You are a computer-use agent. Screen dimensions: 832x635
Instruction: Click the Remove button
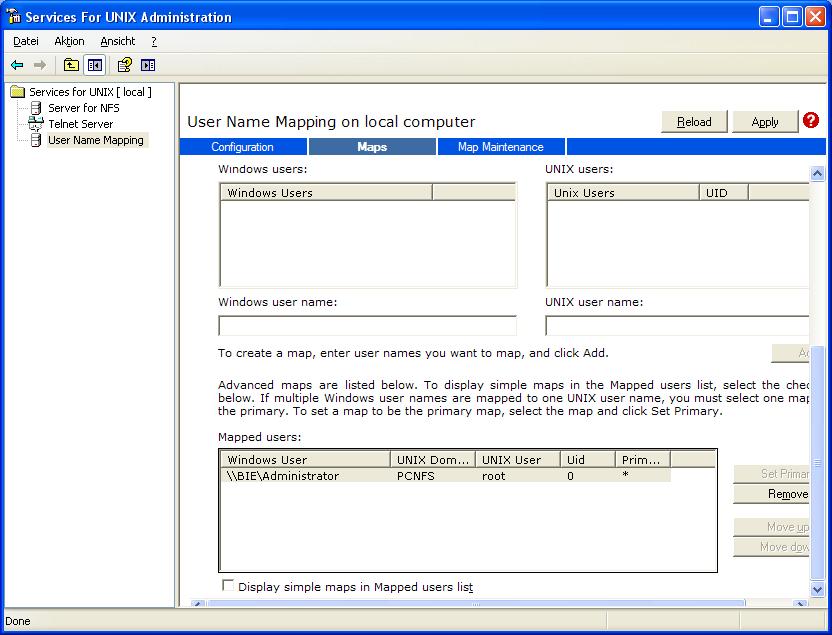click(772, 494)
